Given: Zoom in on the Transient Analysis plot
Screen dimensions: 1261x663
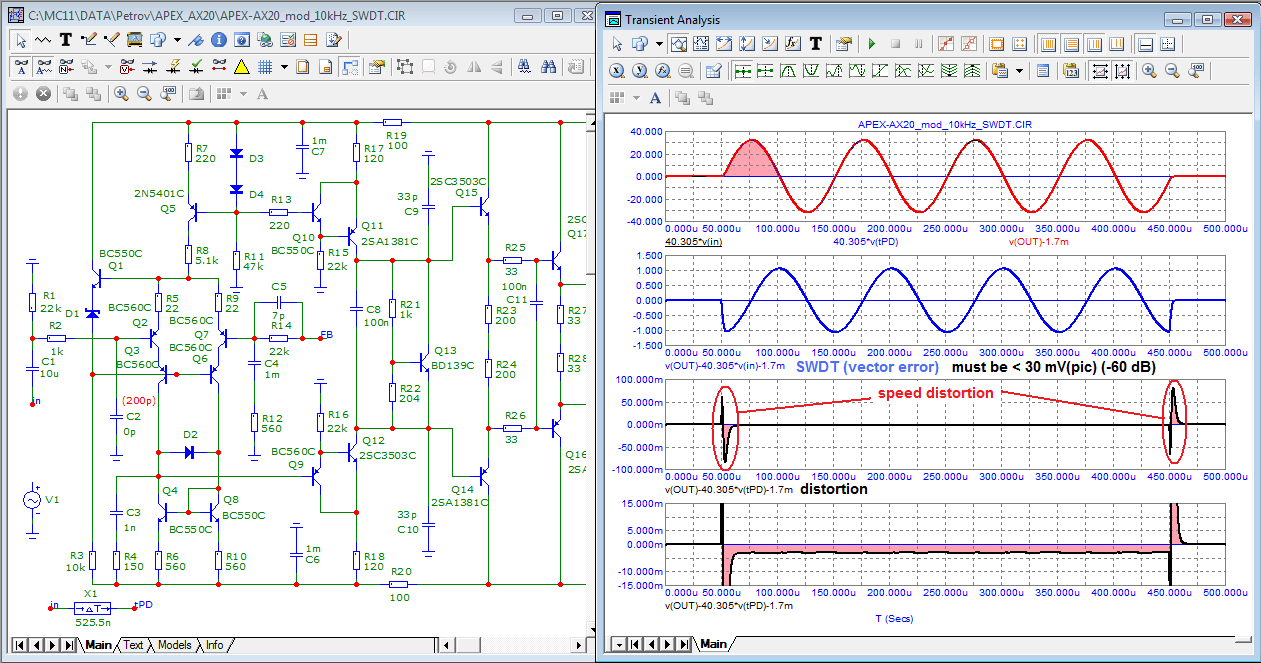Looking at the screenshot, I should coord(1149,71).
